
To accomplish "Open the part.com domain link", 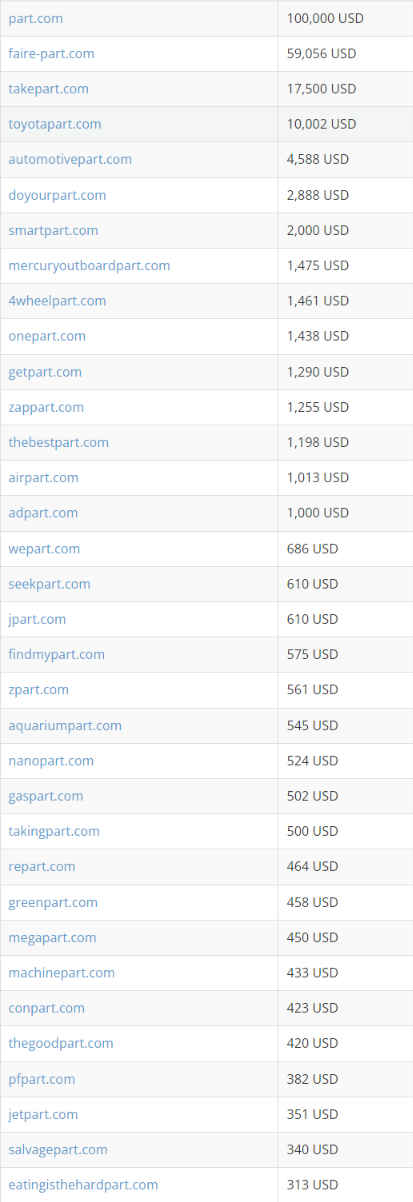I will [x=34, y=18].
